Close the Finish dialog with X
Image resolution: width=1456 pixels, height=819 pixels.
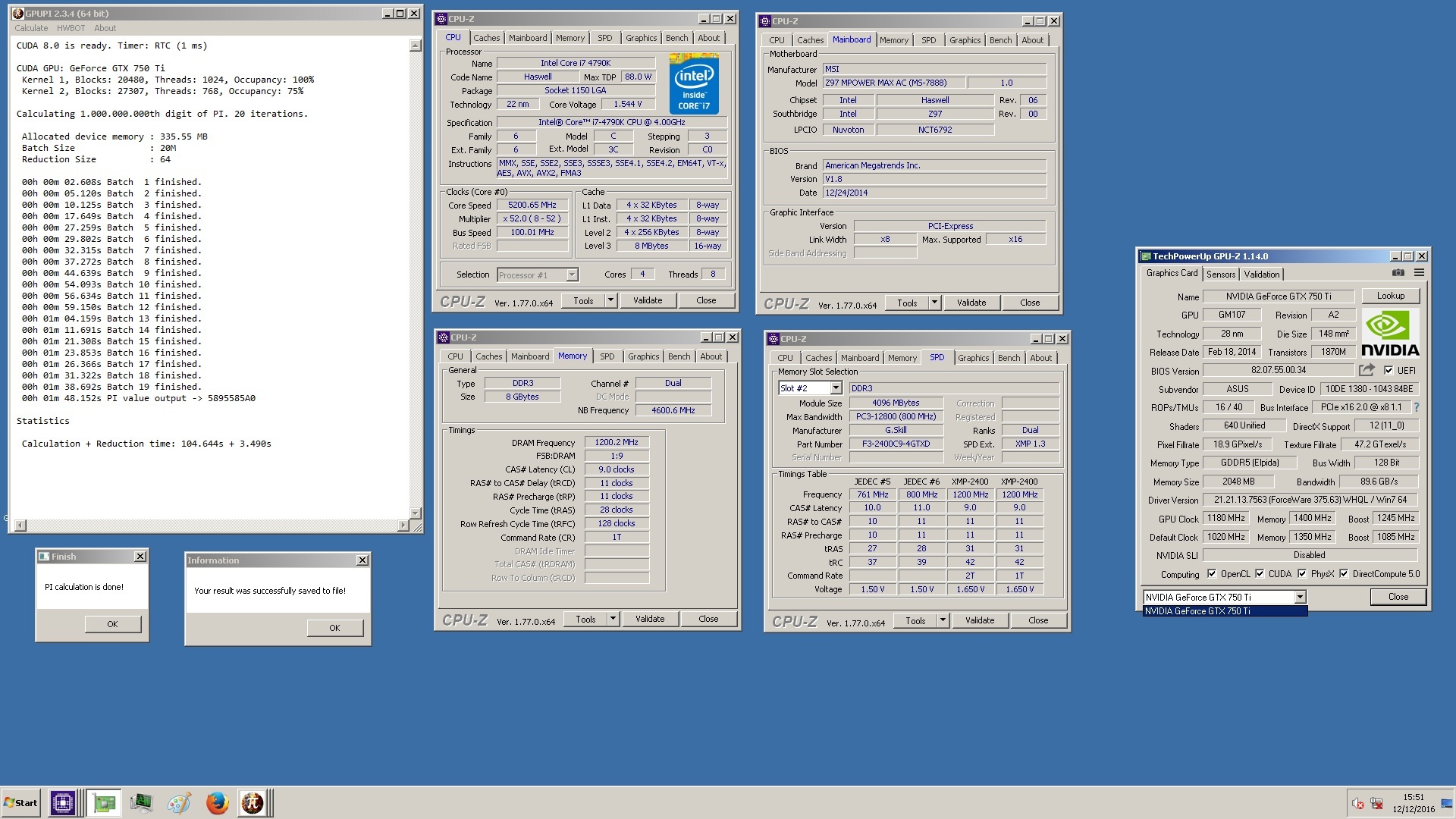pyautogui.click(x=140, y=557)
